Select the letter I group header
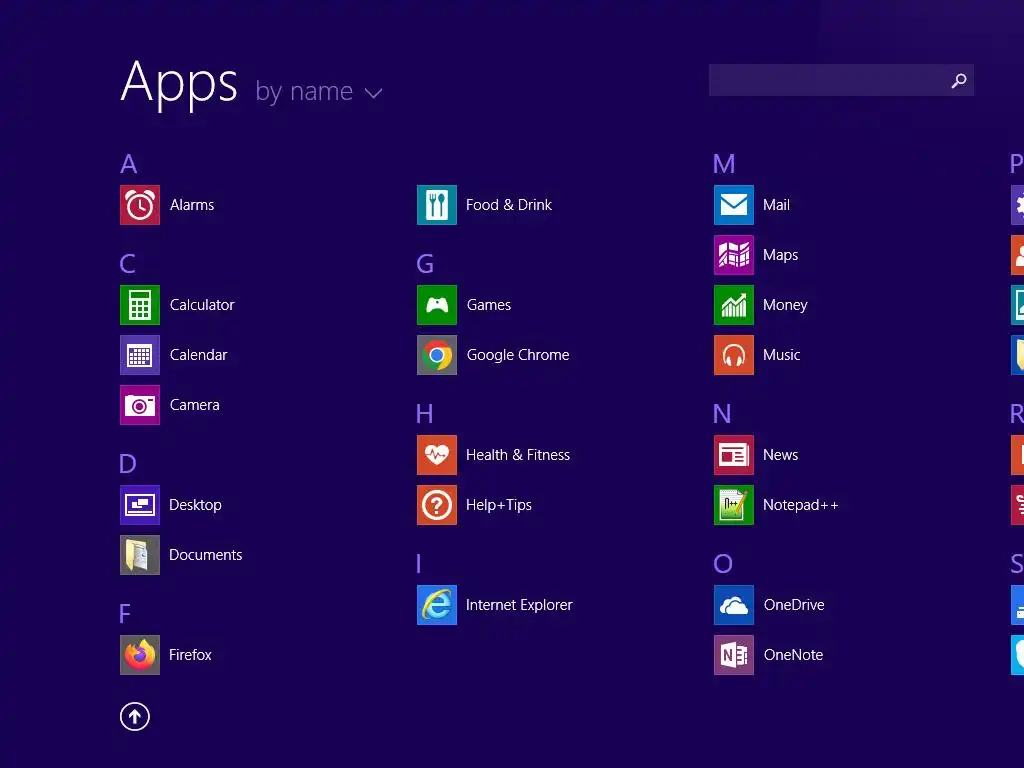The width and height of the screenshot is (1024, 768). 419,564
